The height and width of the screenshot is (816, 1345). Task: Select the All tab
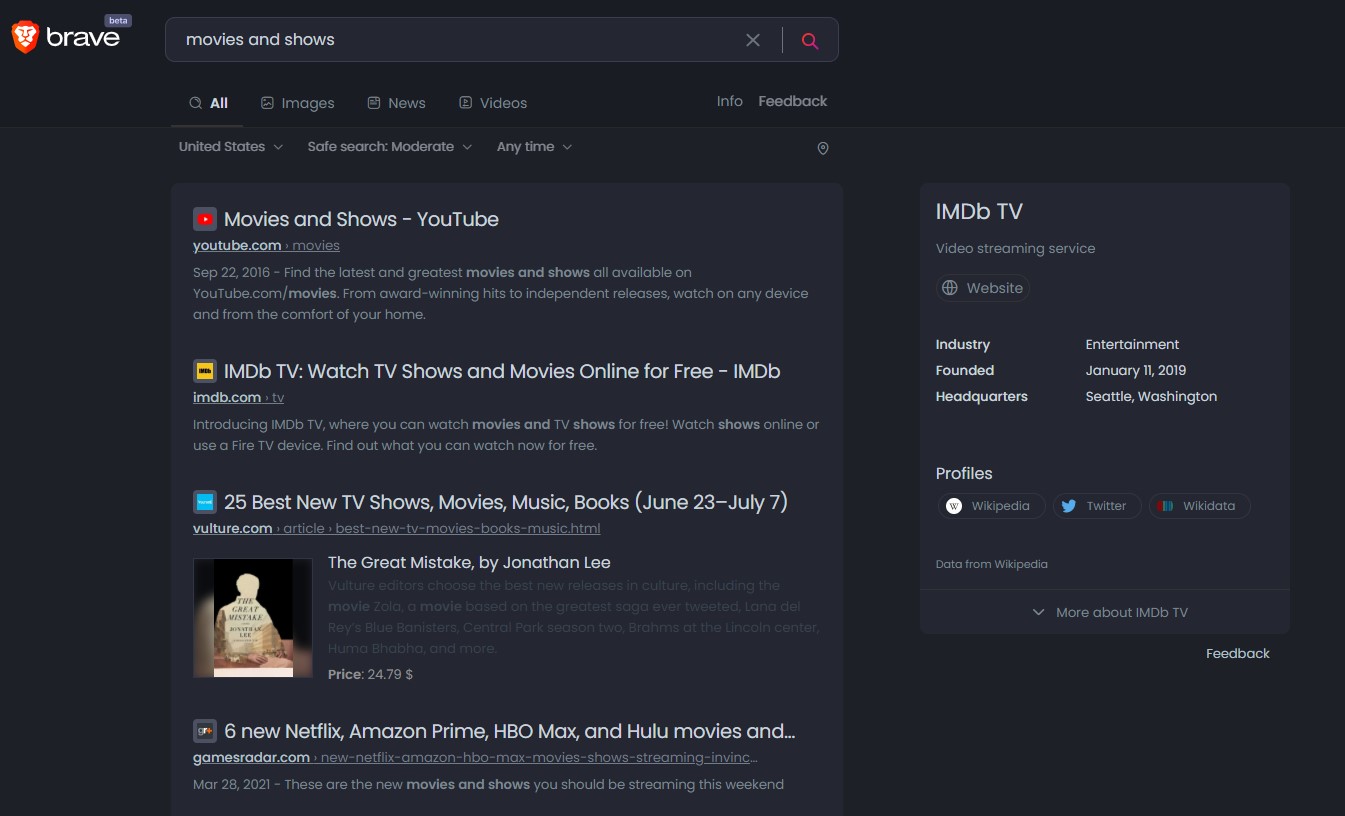(x=208, y=103)
